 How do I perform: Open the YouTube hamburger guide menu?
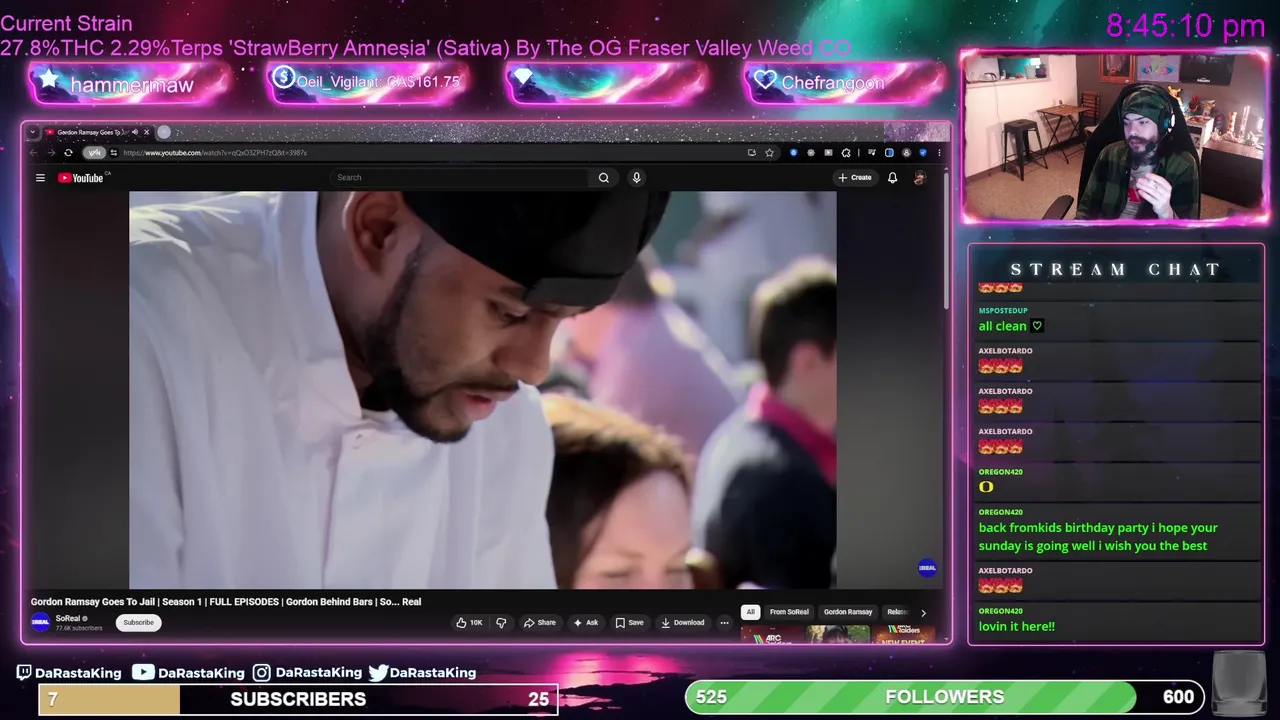coord(40,178)
